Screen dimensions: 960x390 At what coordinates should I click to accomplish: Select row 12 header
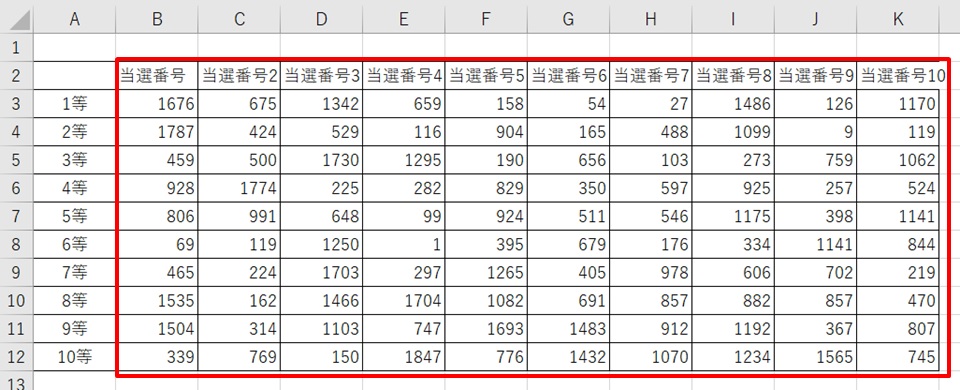[17, 356]
